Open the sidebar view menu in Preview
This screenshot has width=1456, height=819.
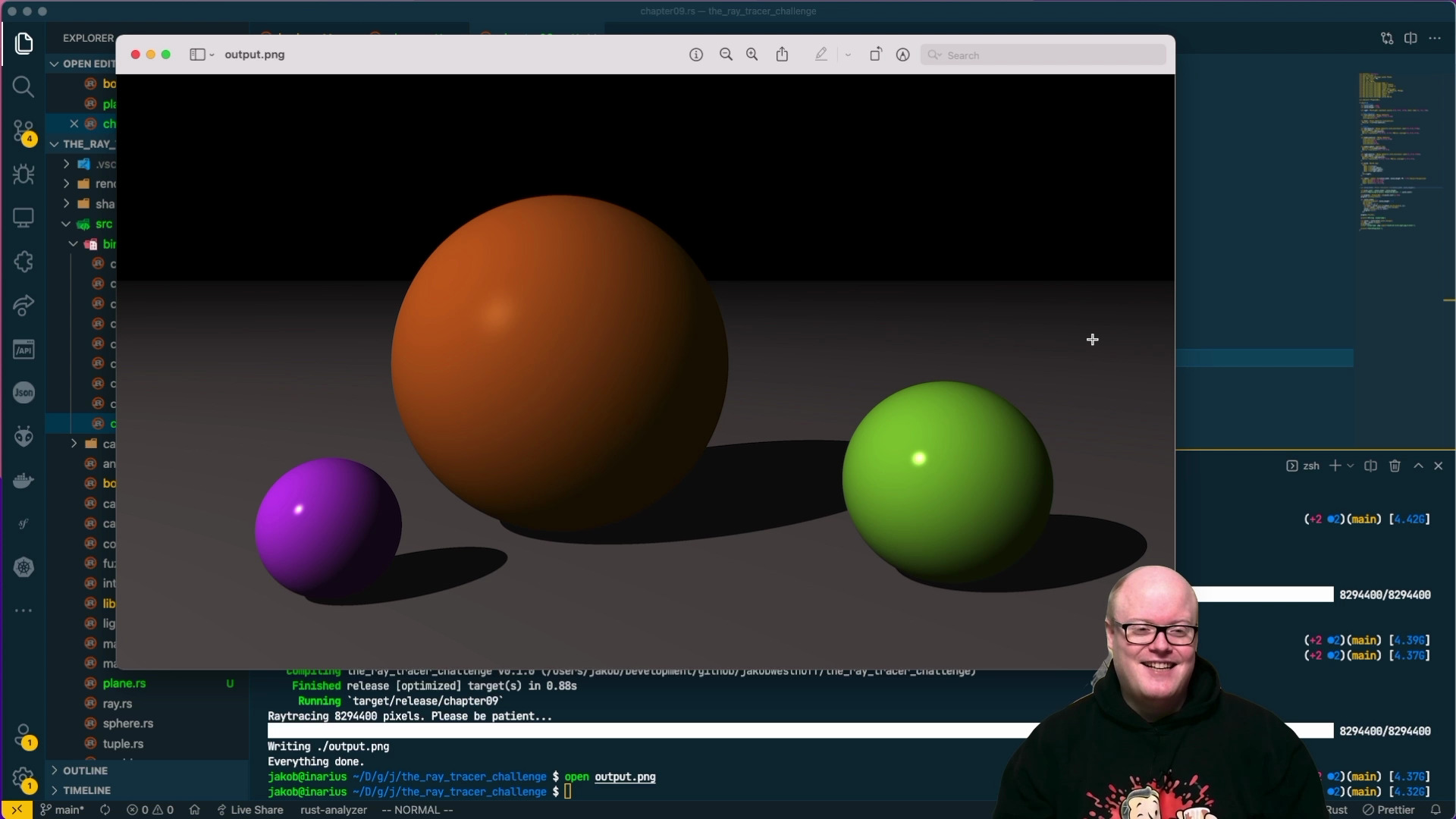[x=202, y=55]
